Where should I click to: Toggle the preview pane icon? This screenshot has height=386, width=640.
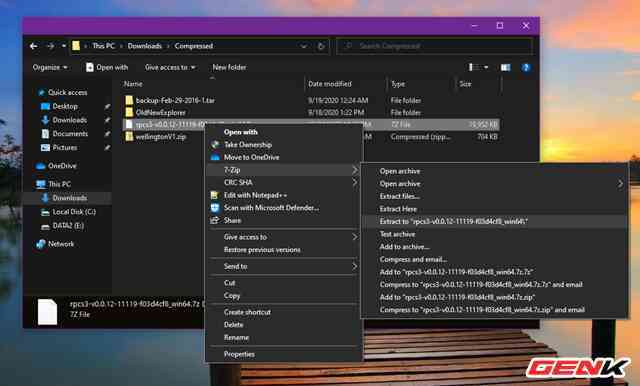(x=505, y=67)
